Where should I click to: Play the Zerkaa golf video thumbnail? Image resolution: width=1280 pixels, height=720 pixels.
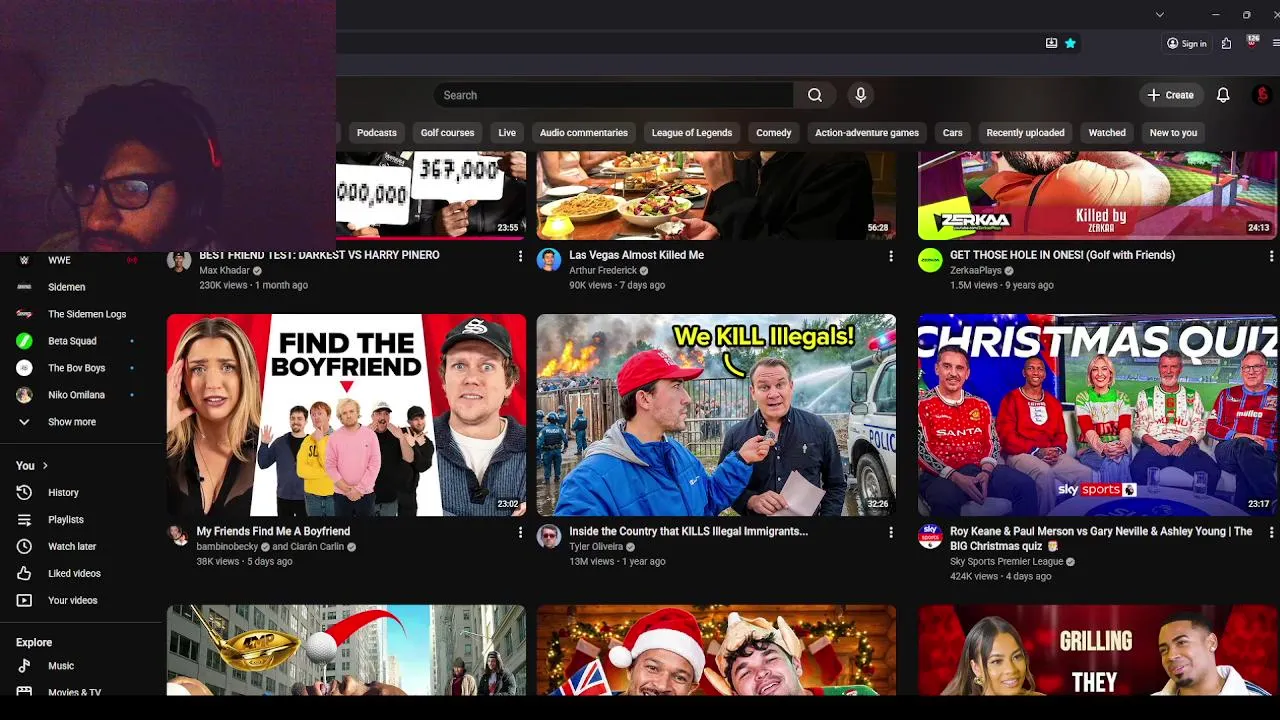pyautogui.click(x=1098, y=195)
